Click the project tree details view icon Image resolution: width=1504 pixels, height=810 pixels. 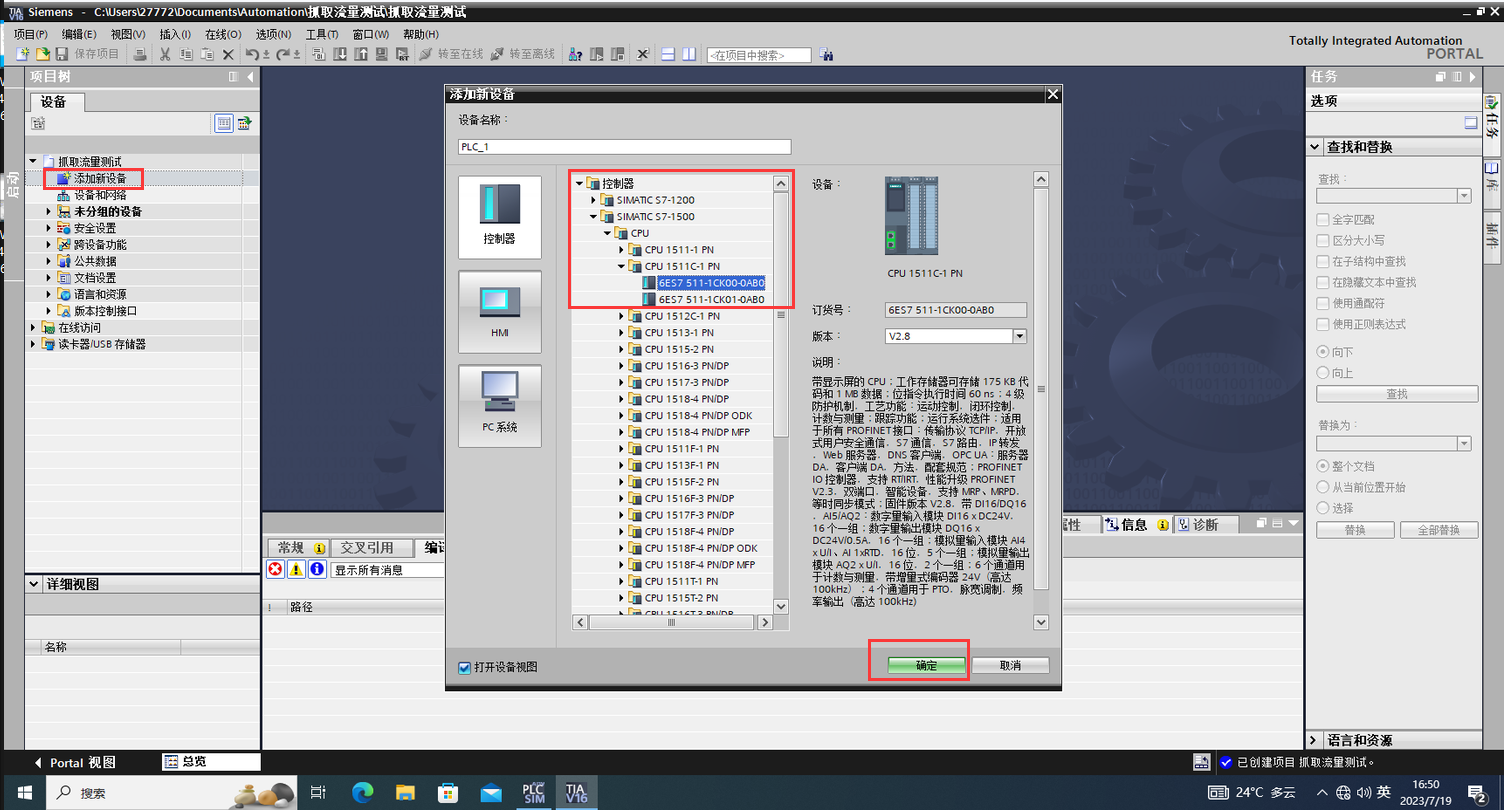point(224,123)
